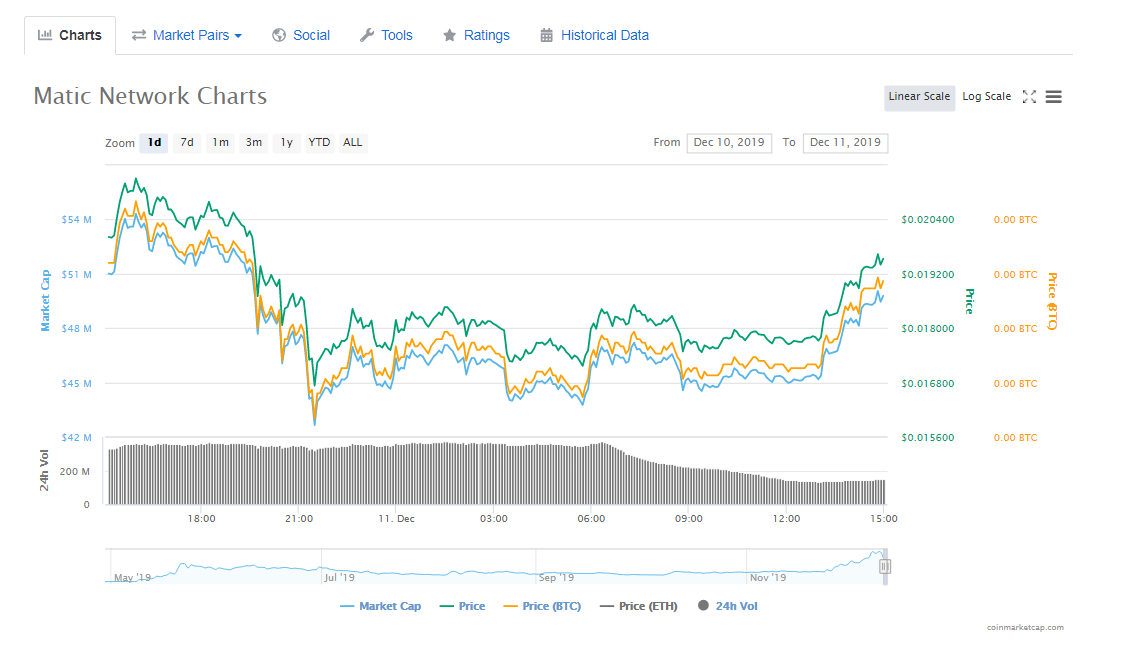The width and height of the screenshot is (1122, 668).
Task: Switch to the Historical Data tab
Action: [604, 35]
